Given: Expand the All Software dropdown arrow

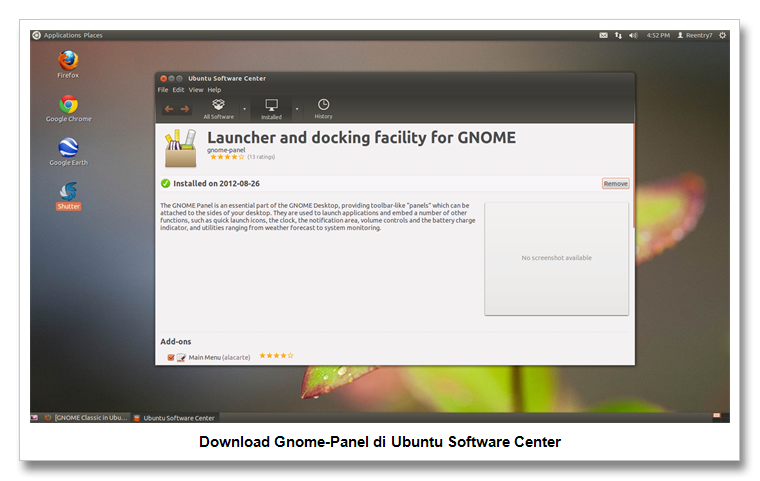Looking at the screenshot, I should (244, 109).
